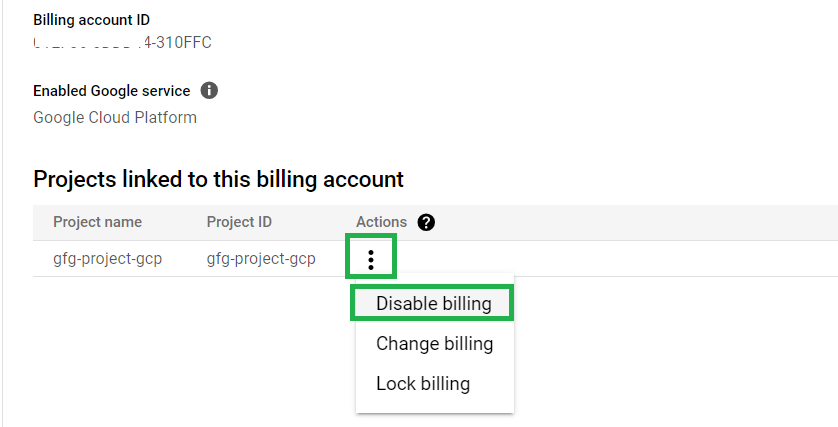Select Disable billing from the menu

pyautogui.click(x=433, y=304)
